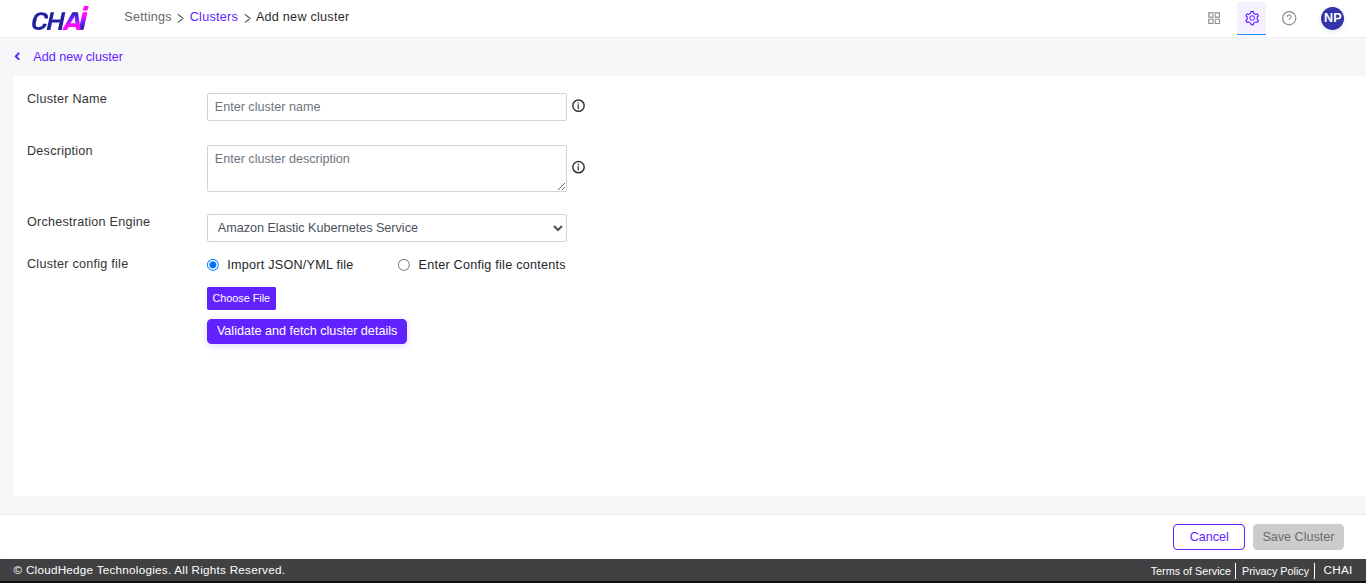View the info icon beside Description field
Viewport: 1366px width, 583px height.
tap(578, 167)
